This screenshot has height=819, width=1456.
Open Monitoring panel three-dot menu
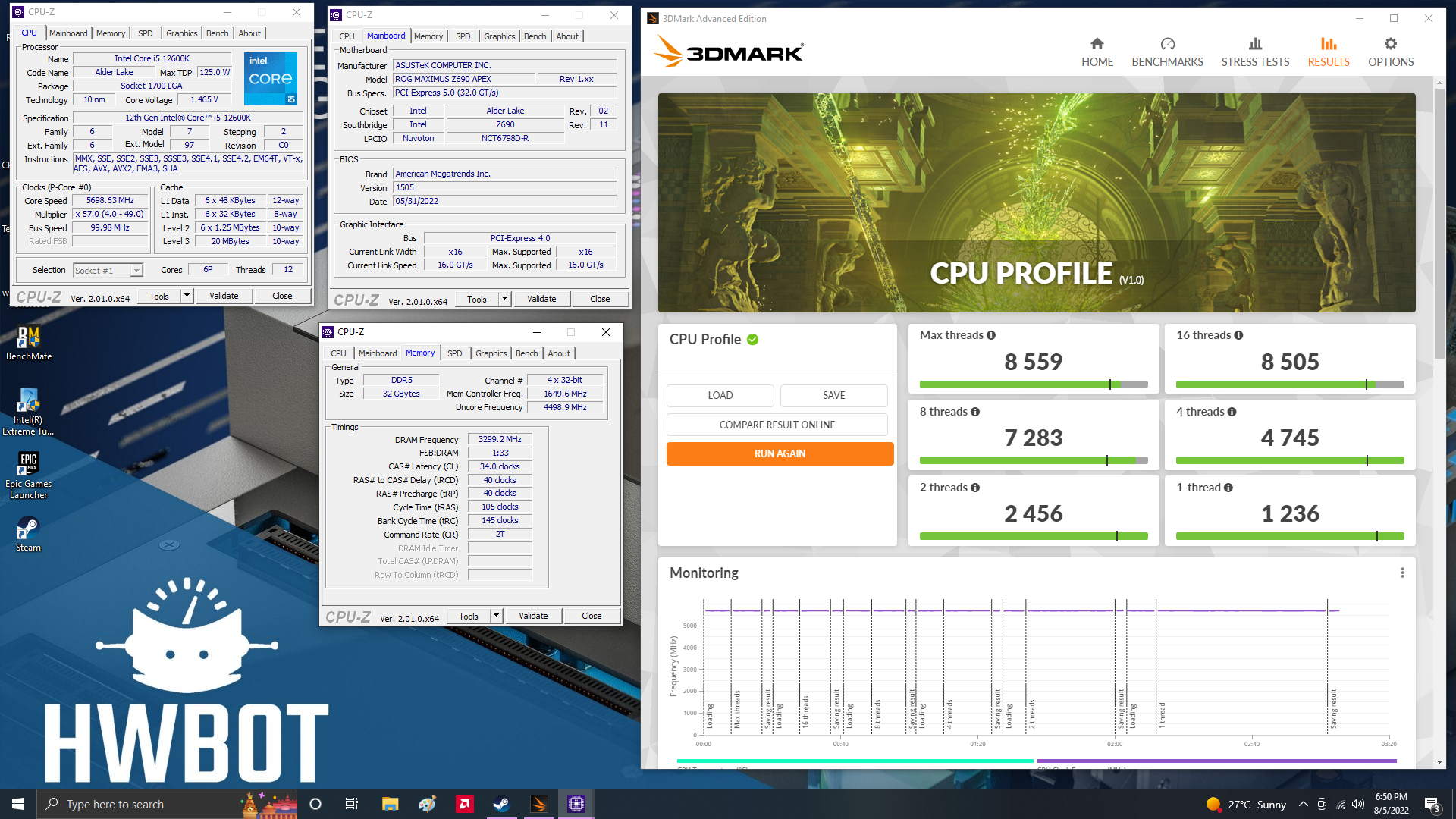(1402, 573)
